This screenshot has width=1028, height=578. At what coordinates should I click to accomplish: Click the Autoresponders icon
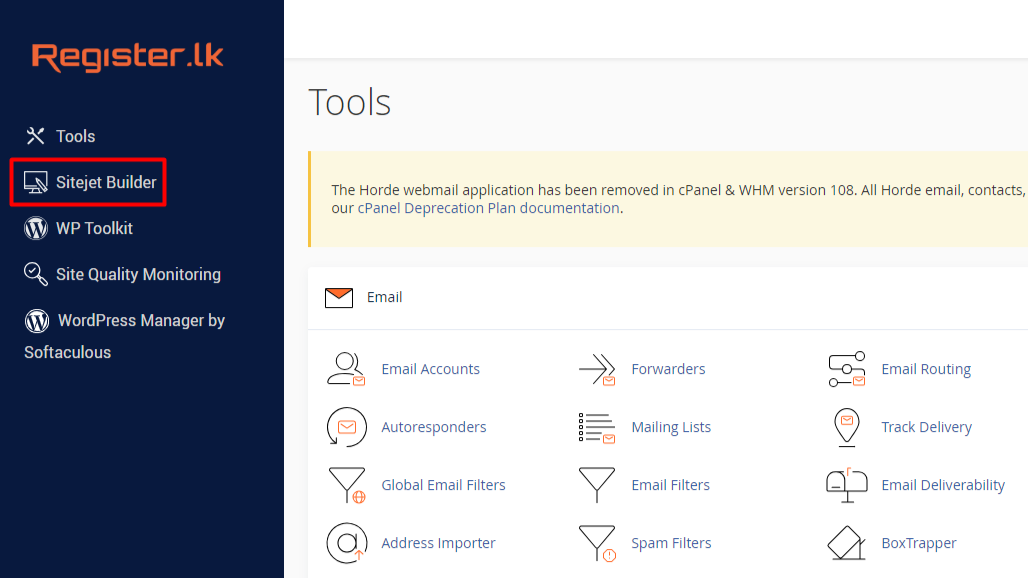coord(346,427)
